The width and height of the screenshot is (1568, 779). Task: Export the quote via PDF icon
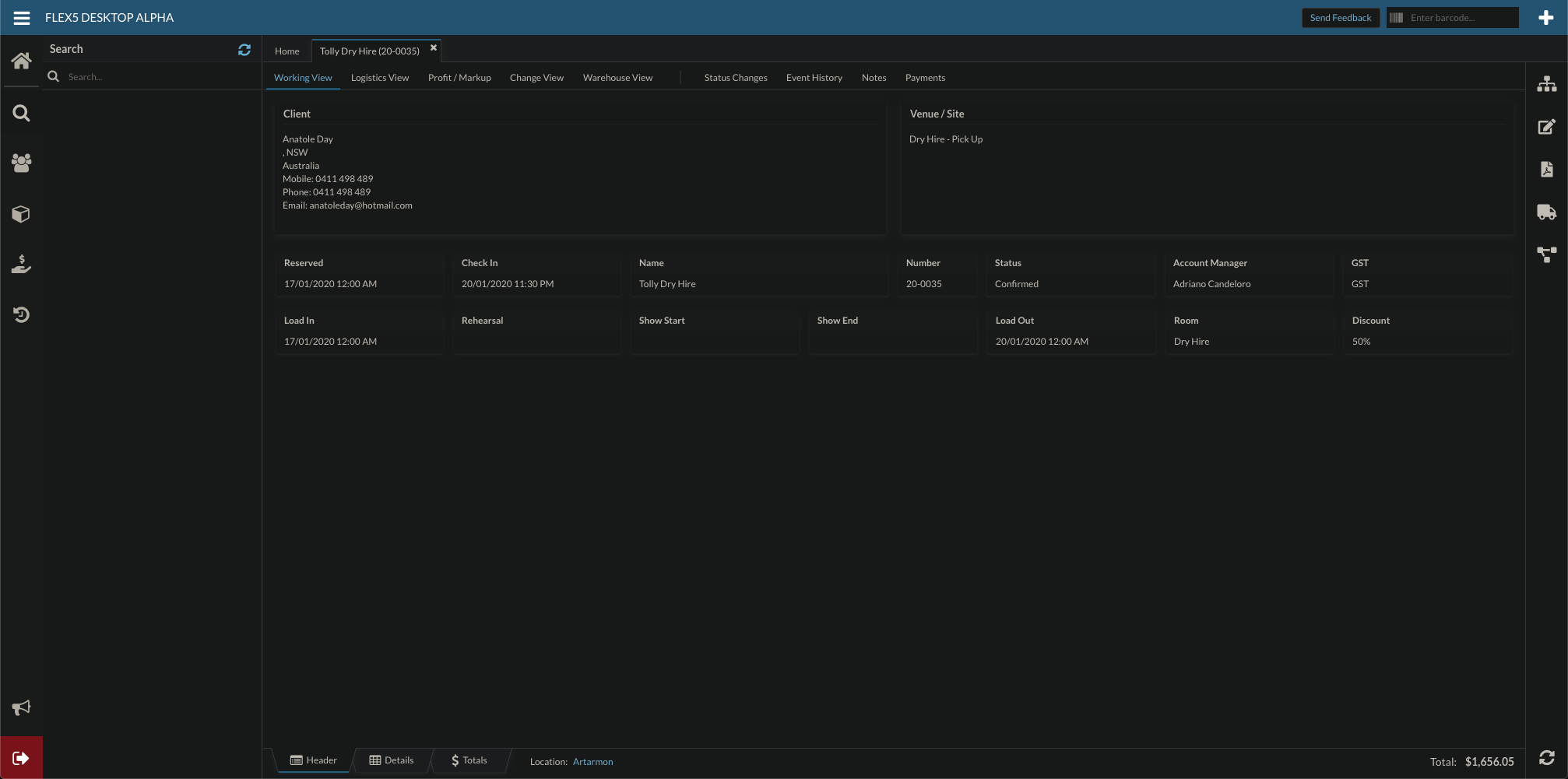1546,170
